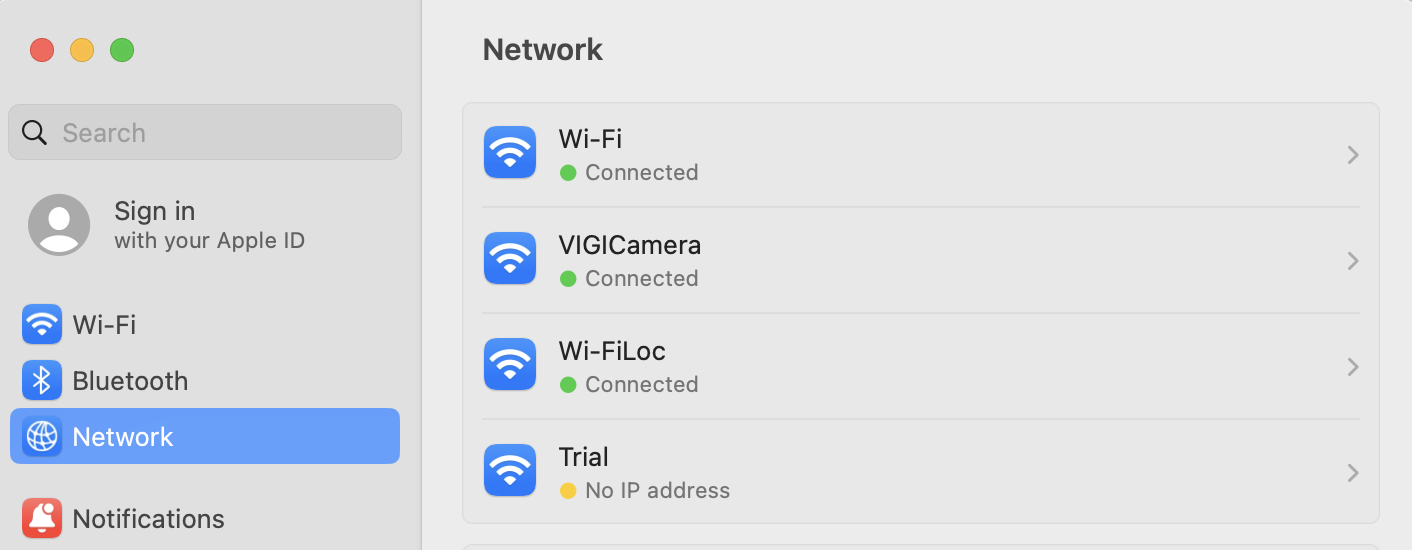Click the Apple ID avatar icon
Screen dimensions: 1412x550
59,225
